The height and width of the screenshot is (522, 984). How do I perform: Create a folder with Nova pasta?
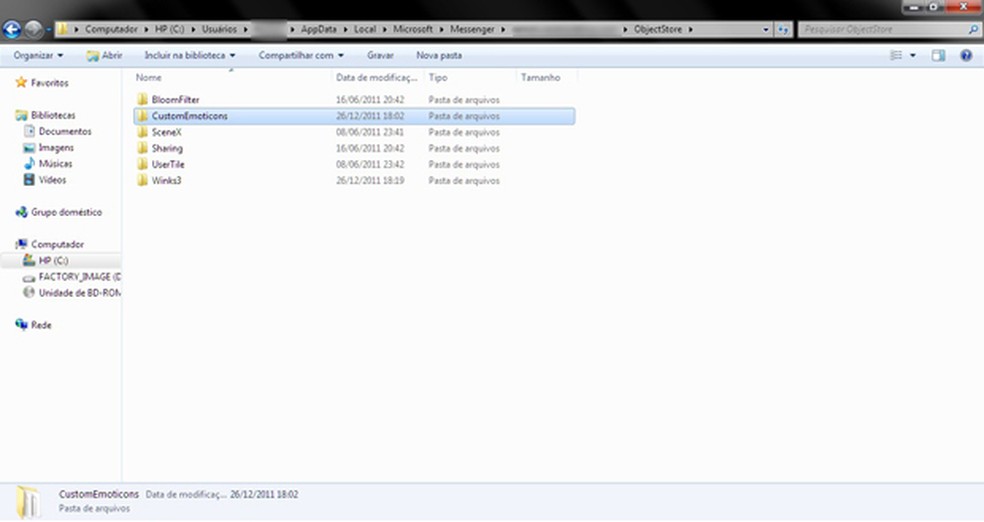(x=439, y=55)
